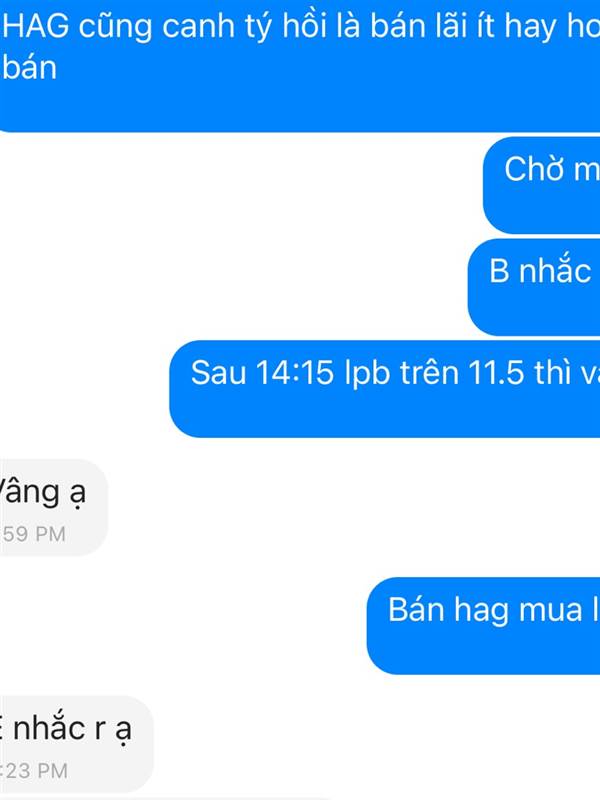Tap the 'E nhắc r ạ' message
This screenshot has height=800, width=600.
click(x=77, y=744)
